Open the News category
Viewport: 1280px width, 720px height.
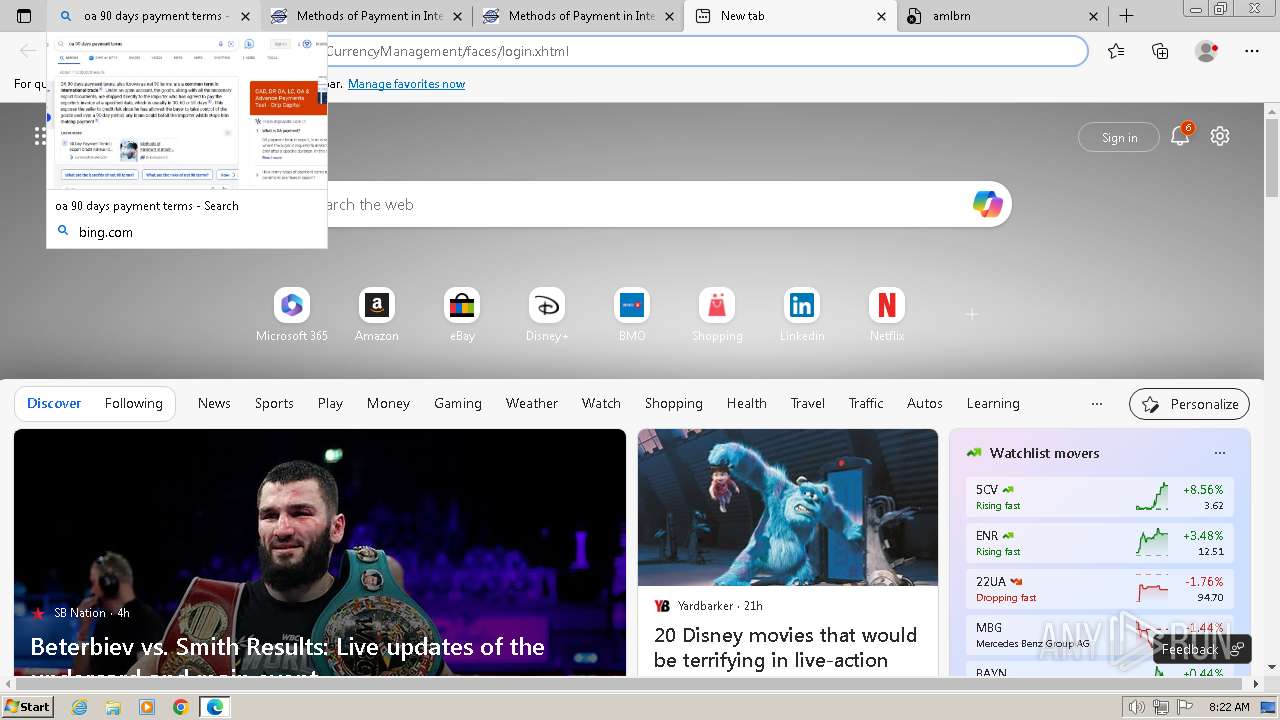214,403
